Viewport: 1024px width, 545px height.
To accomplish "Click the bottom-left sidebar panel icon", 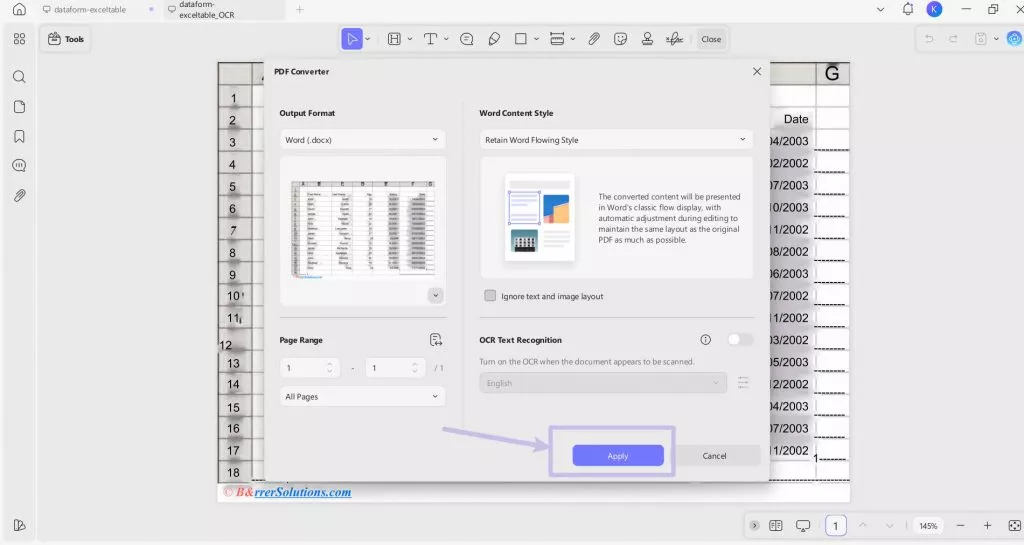I will pos(20,525).
